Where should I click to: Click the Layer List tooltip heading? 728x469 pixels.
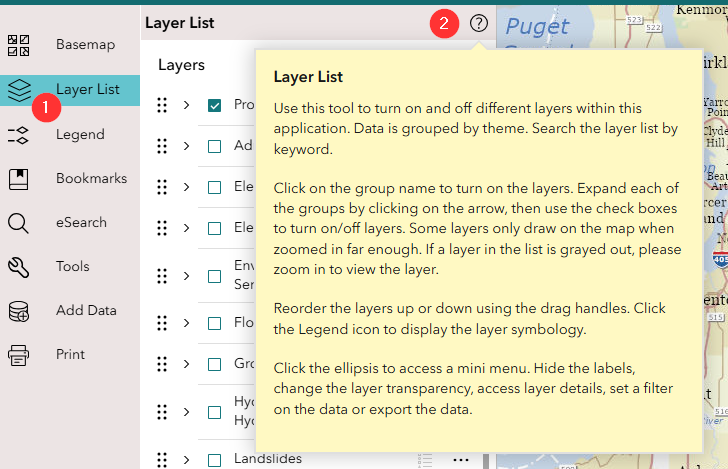(308, 77)
